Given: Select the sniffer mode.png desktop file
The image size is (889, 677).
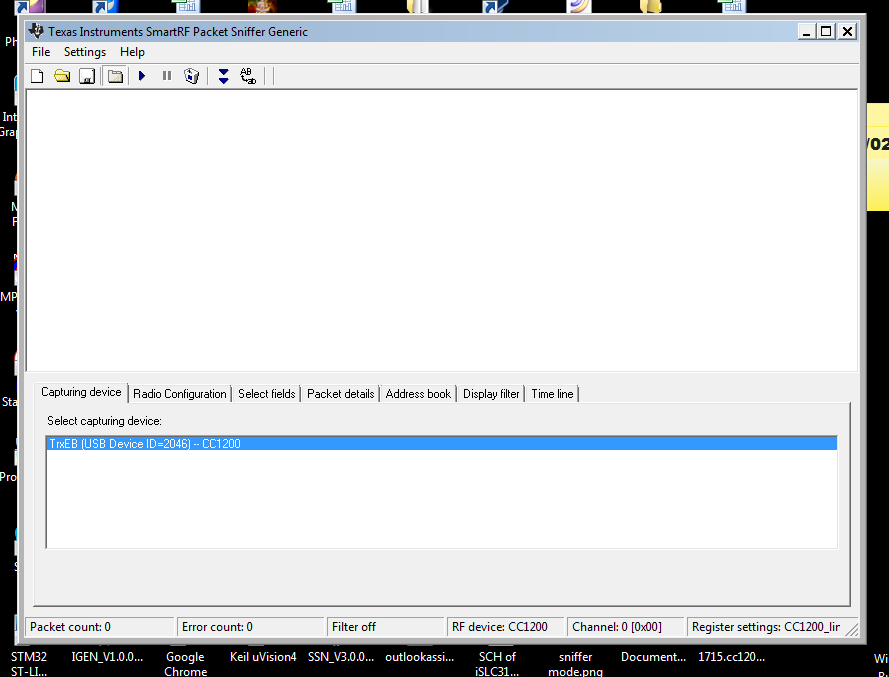Looking at the screenshot, I should [x=575, y=663].
